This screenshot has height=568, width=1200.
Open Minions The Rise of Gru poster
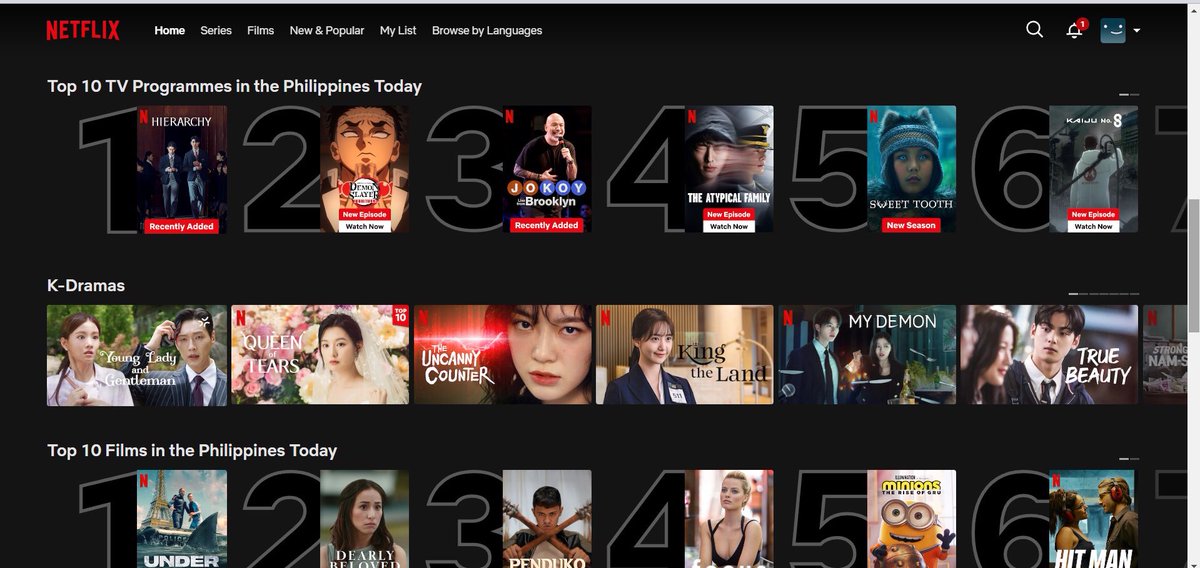click(911, 519)
